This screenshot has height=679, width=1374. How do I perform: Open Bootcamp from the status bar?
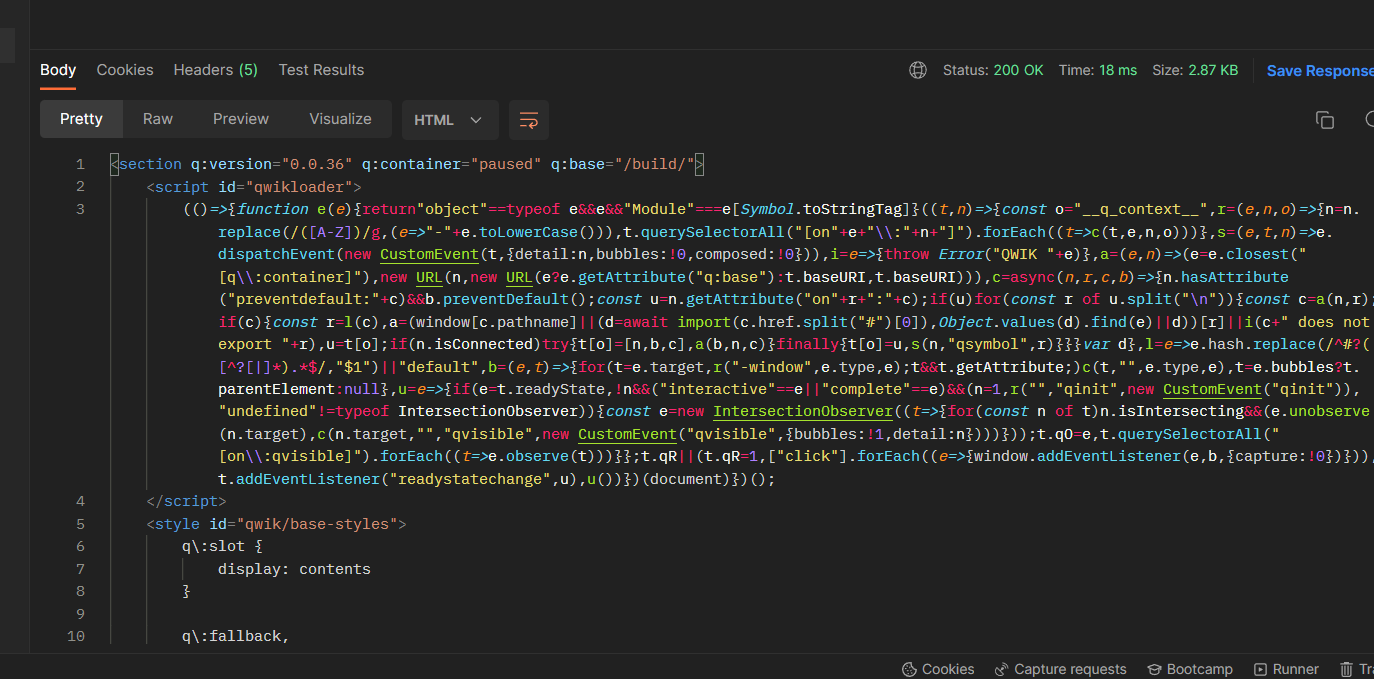coord(1189,669)
